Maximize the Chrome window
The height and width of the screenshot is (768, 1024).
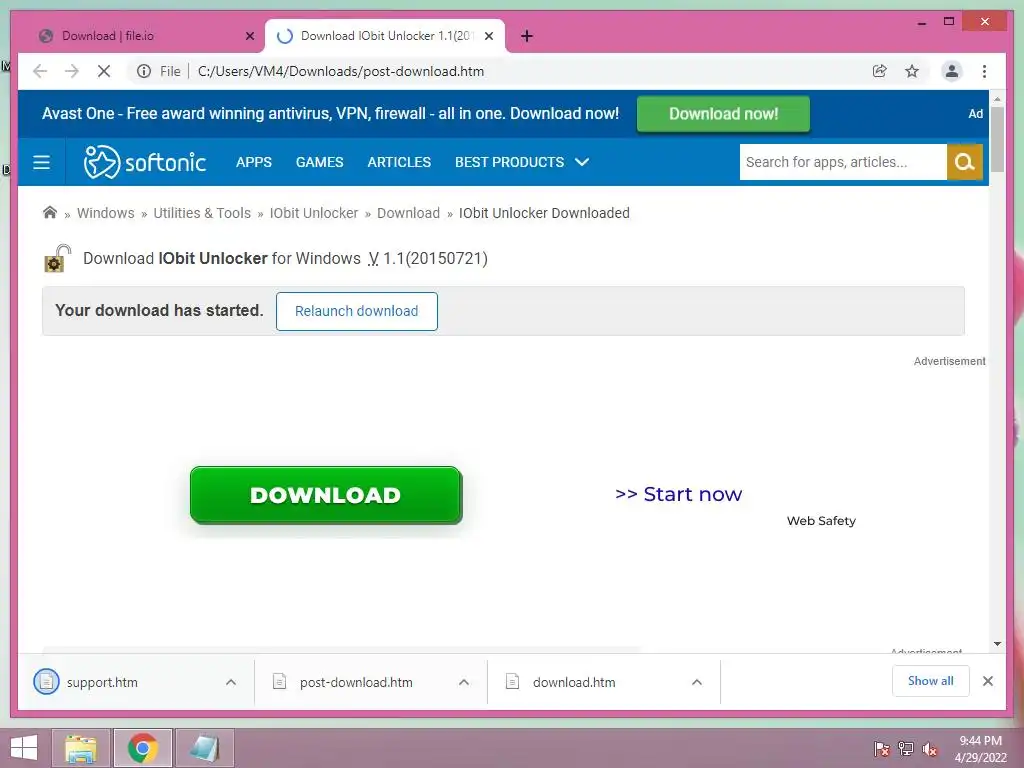tap(949, 22)
